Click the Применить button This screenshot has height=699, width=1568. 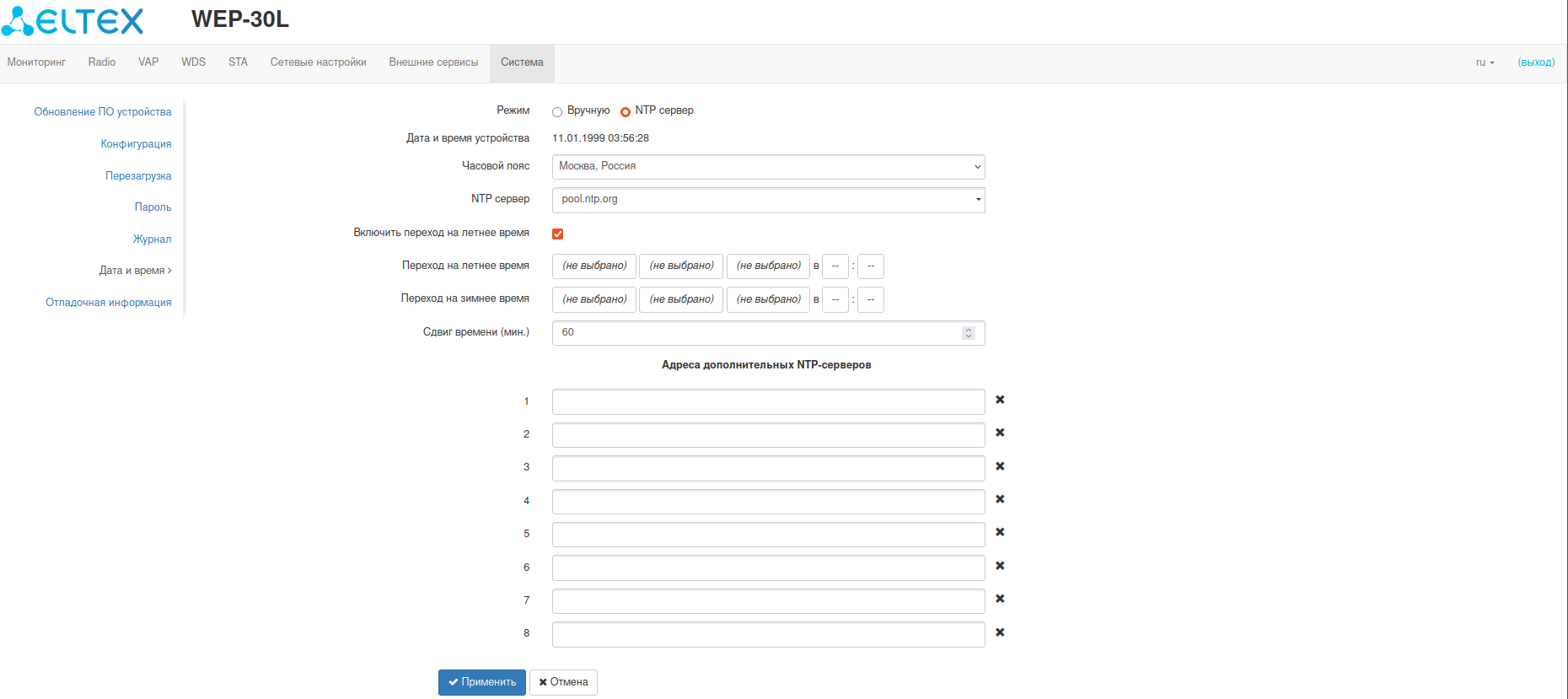pyautogui.click(x=481, y=682)
